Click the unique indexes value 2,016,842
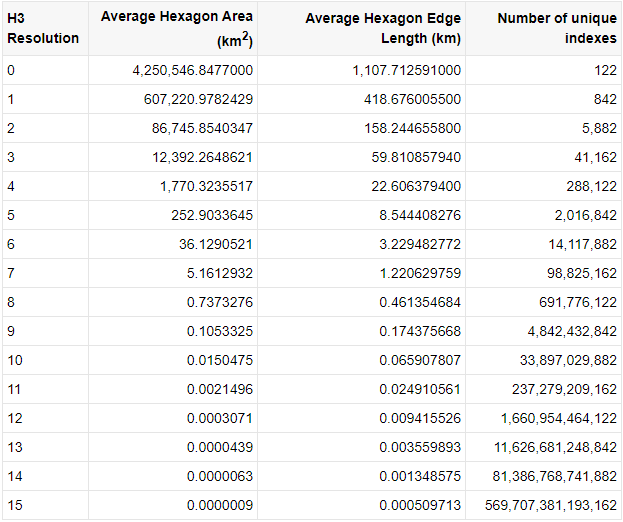The image size is (623, 522). (585, 216)
